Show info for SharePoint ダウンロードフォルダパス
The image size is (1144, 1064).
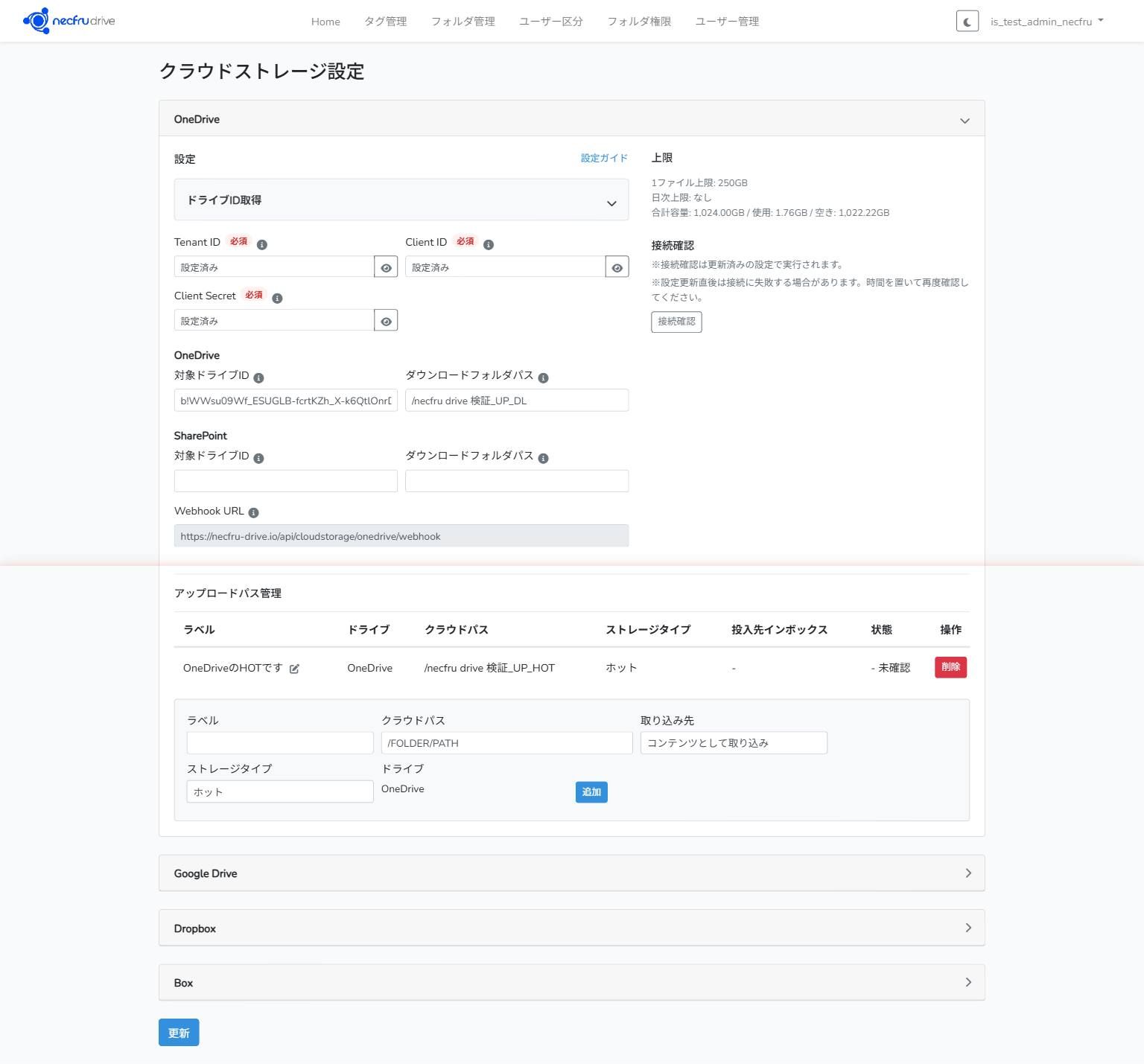coord(543,458)
